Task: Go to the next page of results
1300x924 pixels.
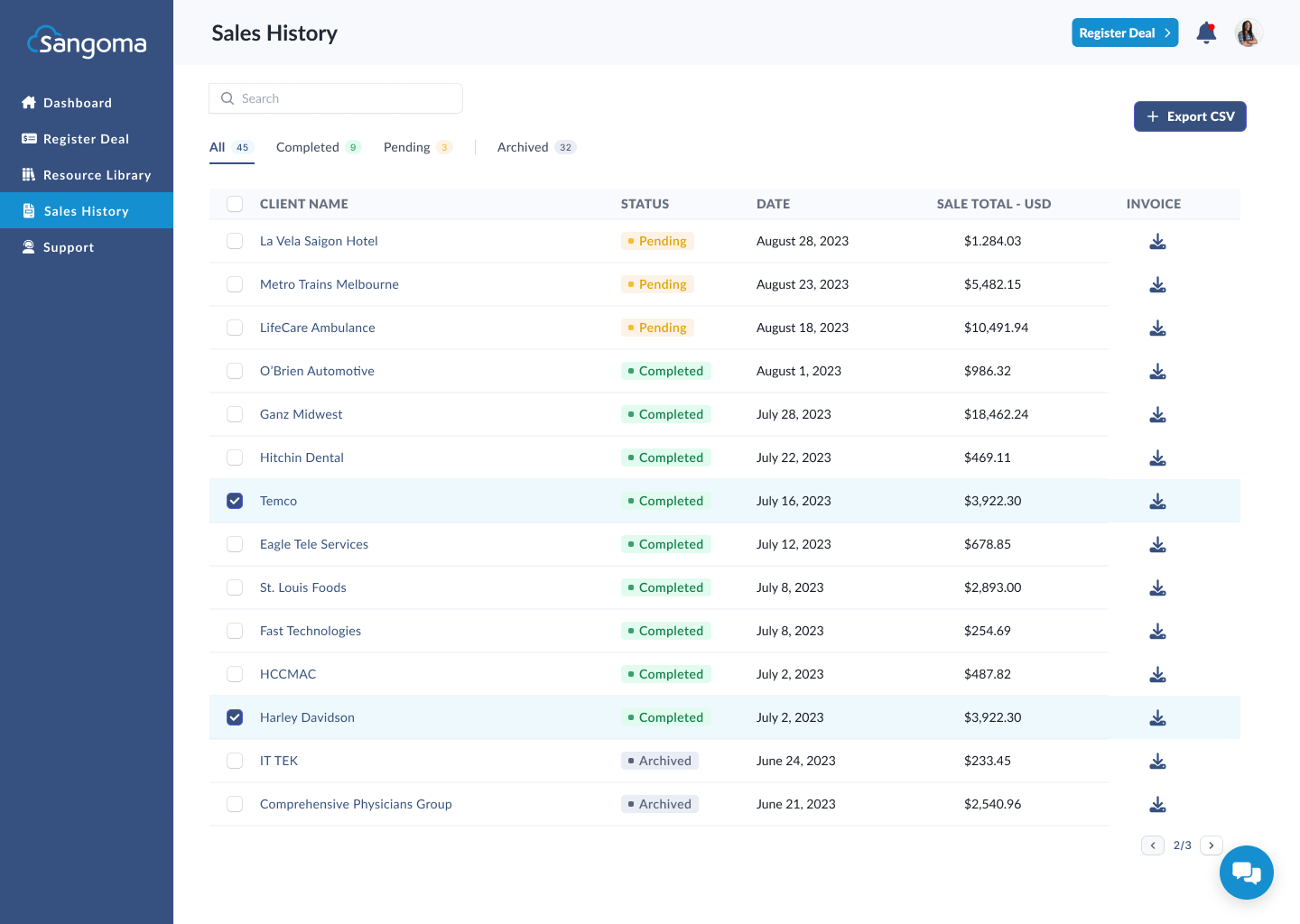Action: tap(1211, 845)
